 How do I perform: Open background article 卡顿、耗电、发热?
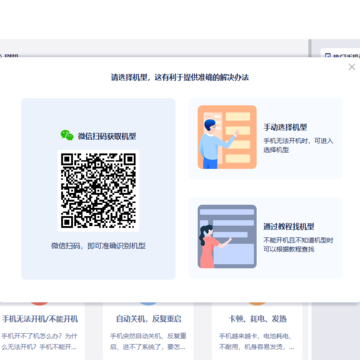[x=257, y=319]
